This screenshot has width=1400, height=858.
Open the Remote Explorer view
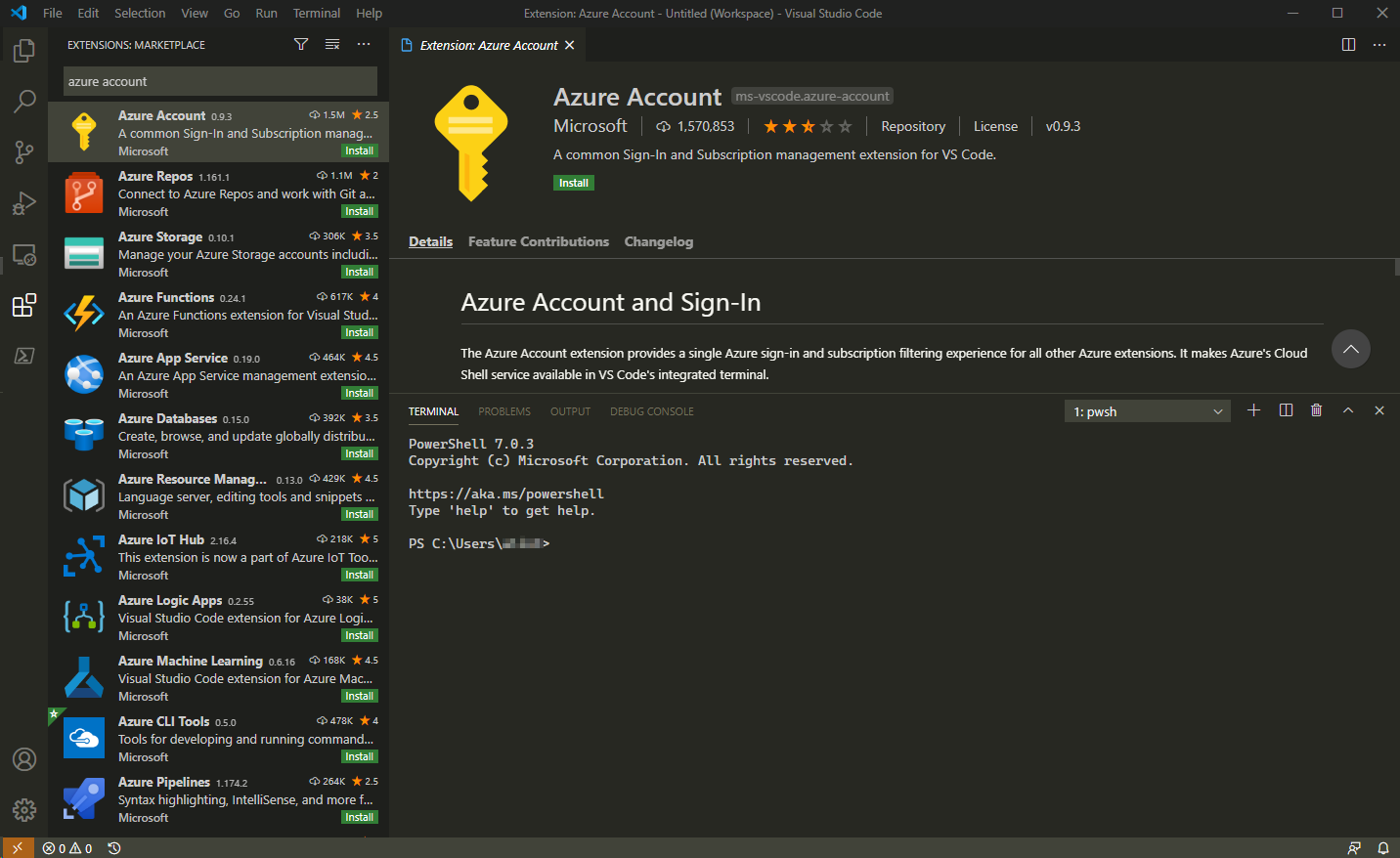click(24, 254)
